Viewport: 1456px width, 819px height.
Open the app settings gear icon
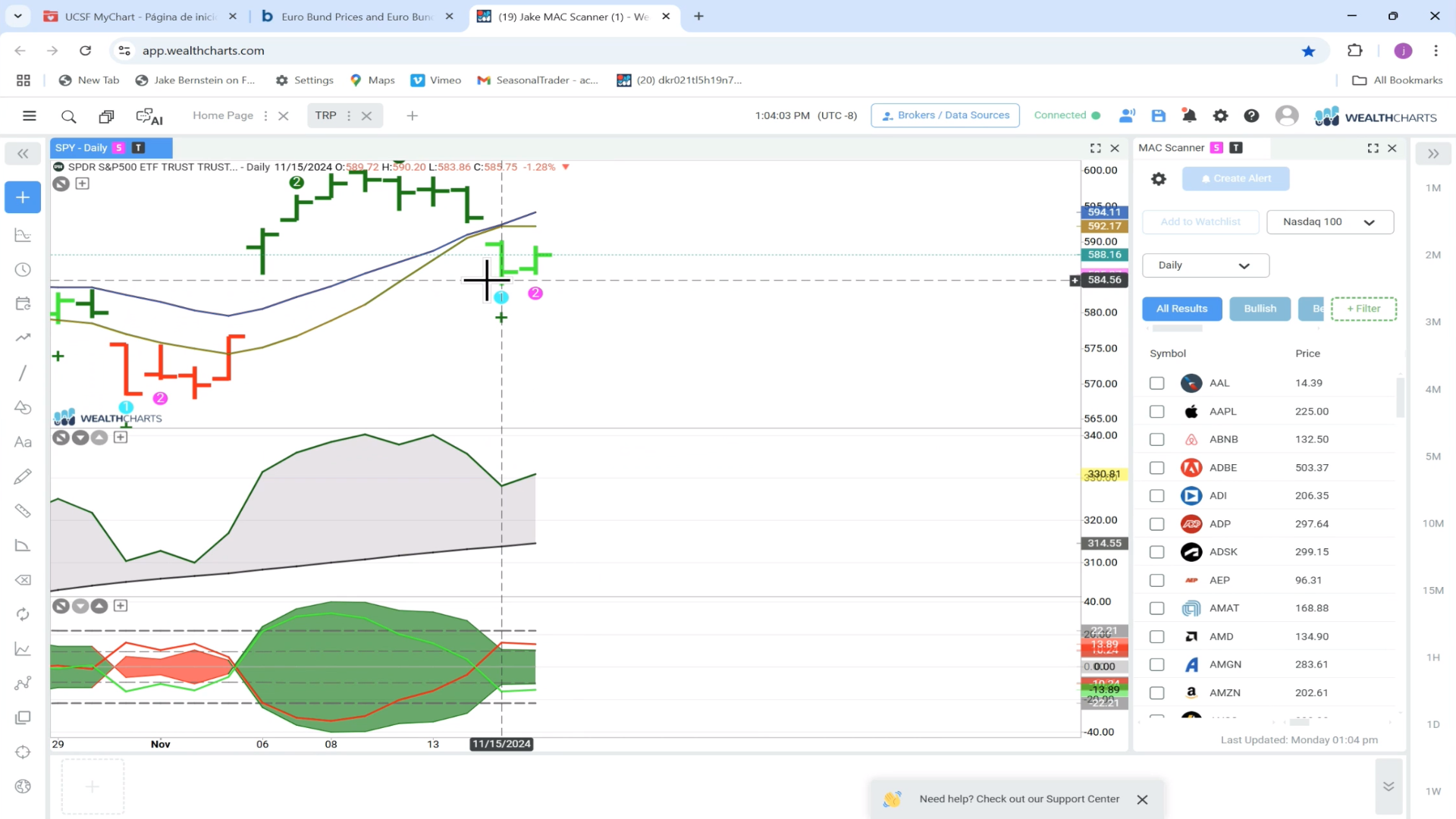1220,115
